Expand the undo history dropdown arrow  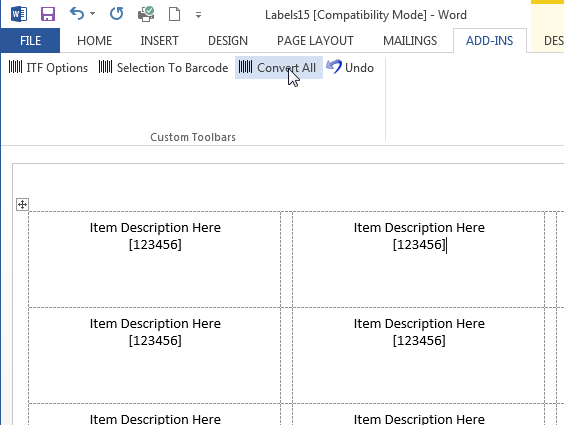(92, 14)
